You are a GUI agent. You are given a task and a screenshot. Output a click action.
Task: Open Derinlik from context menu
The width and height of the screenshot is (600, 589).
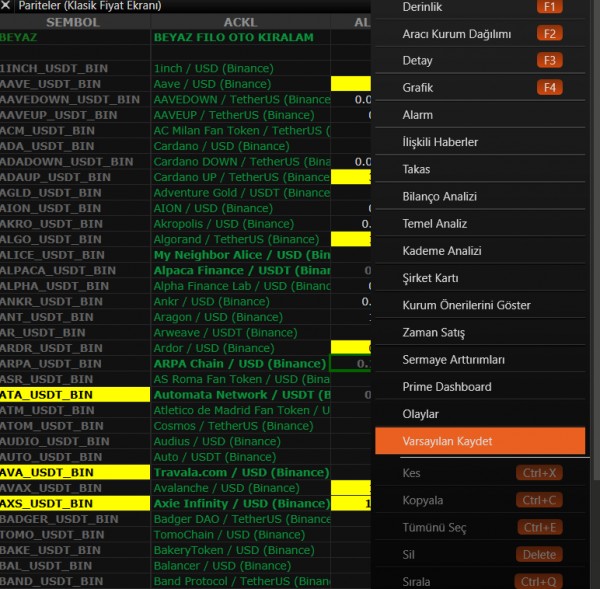point(480,7)
